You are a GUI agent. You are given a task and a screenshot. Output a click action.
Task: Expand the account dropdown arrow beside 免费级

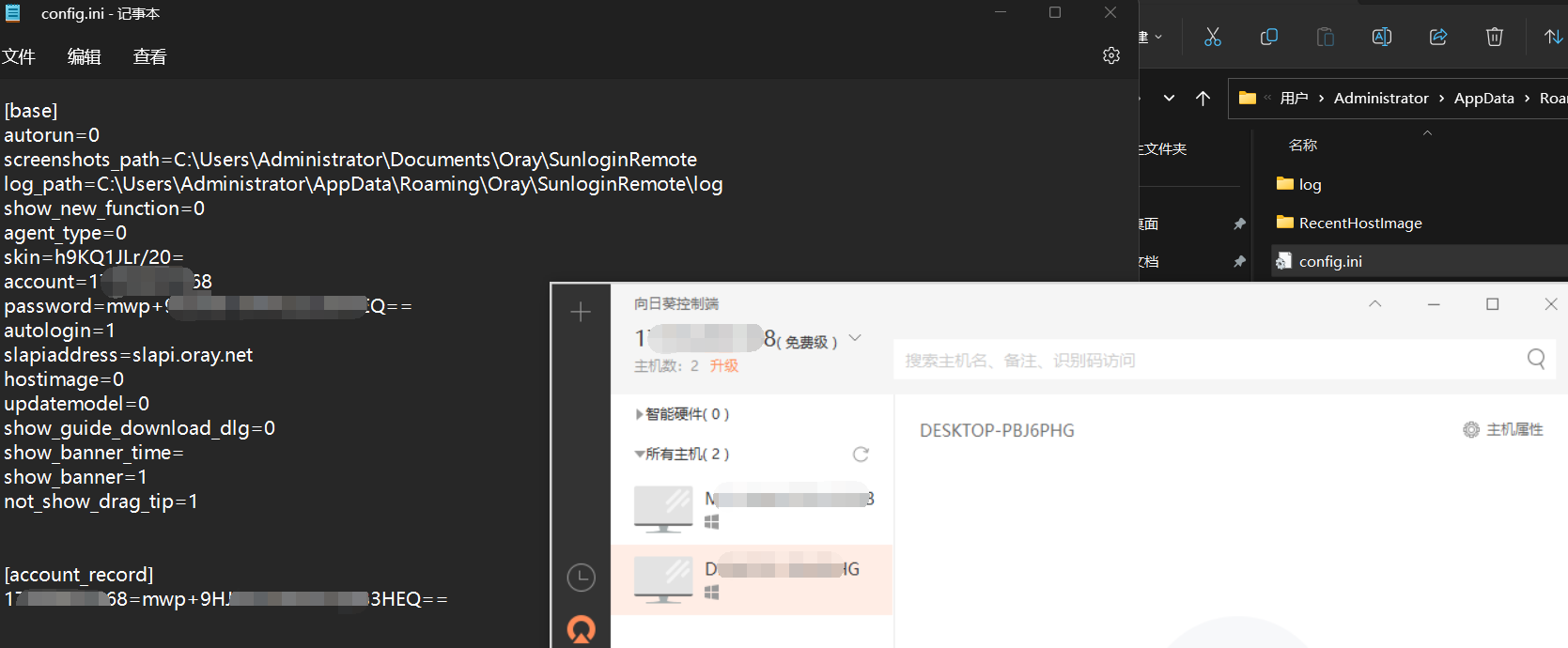855,338
